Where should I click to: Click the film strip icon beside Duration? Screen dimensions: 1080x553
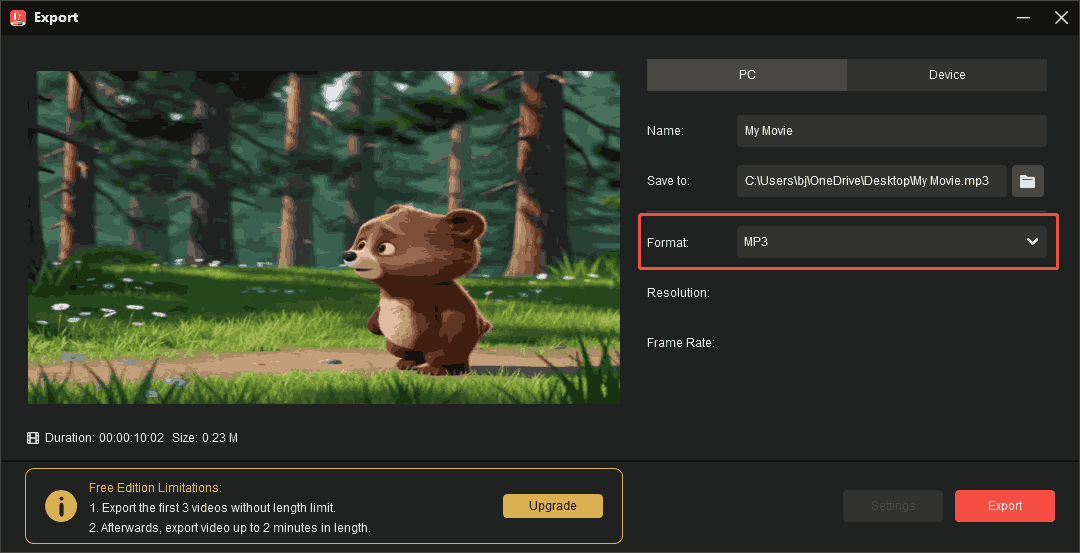pos(33,438)
